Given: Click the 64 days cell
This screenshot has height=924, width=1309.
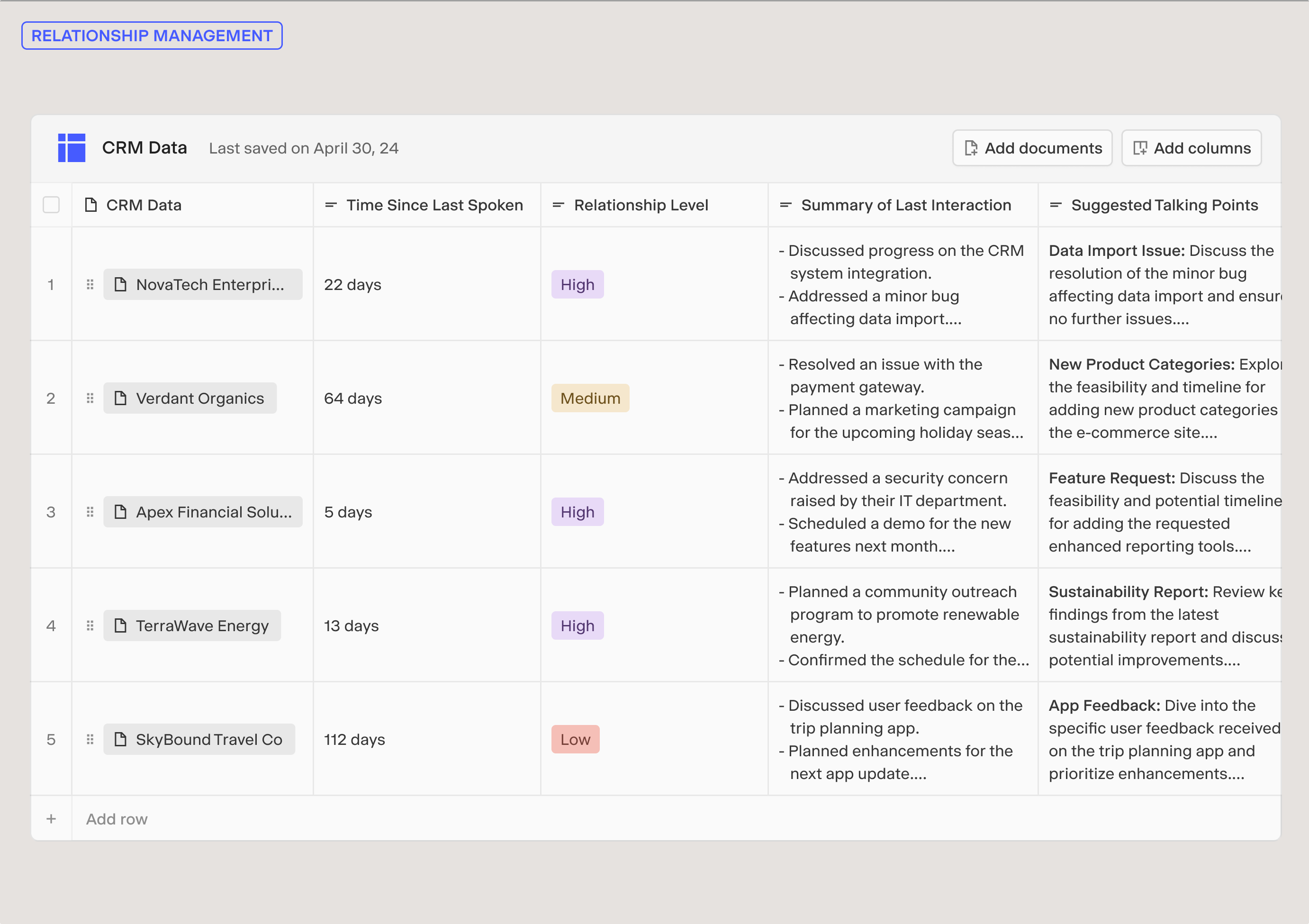Looking at the screenshot, I should click(x=353, y=398).
